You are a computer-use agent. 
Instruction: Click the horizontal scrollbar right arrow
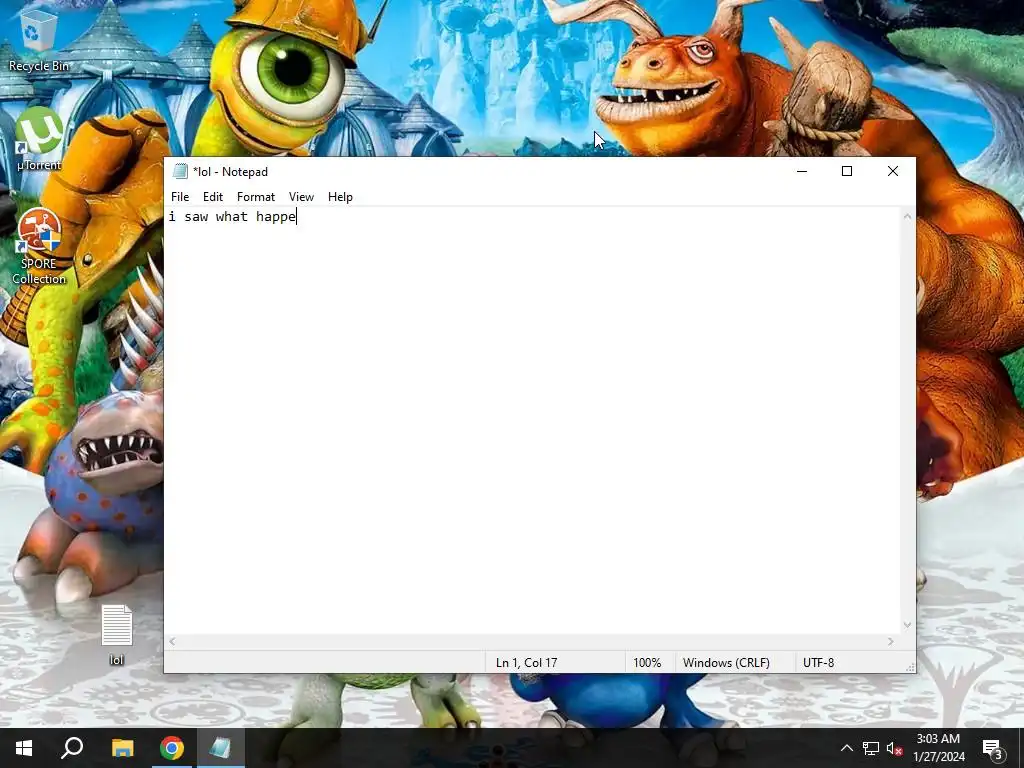(x=891, y=641)
